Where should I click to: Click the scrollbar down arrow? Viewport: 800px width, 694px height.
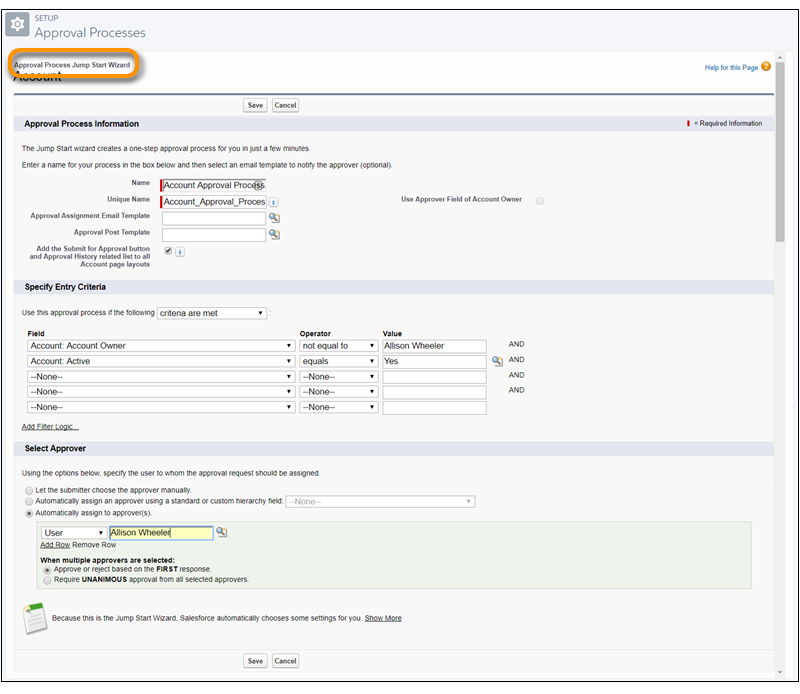click(x=780, y=673)
